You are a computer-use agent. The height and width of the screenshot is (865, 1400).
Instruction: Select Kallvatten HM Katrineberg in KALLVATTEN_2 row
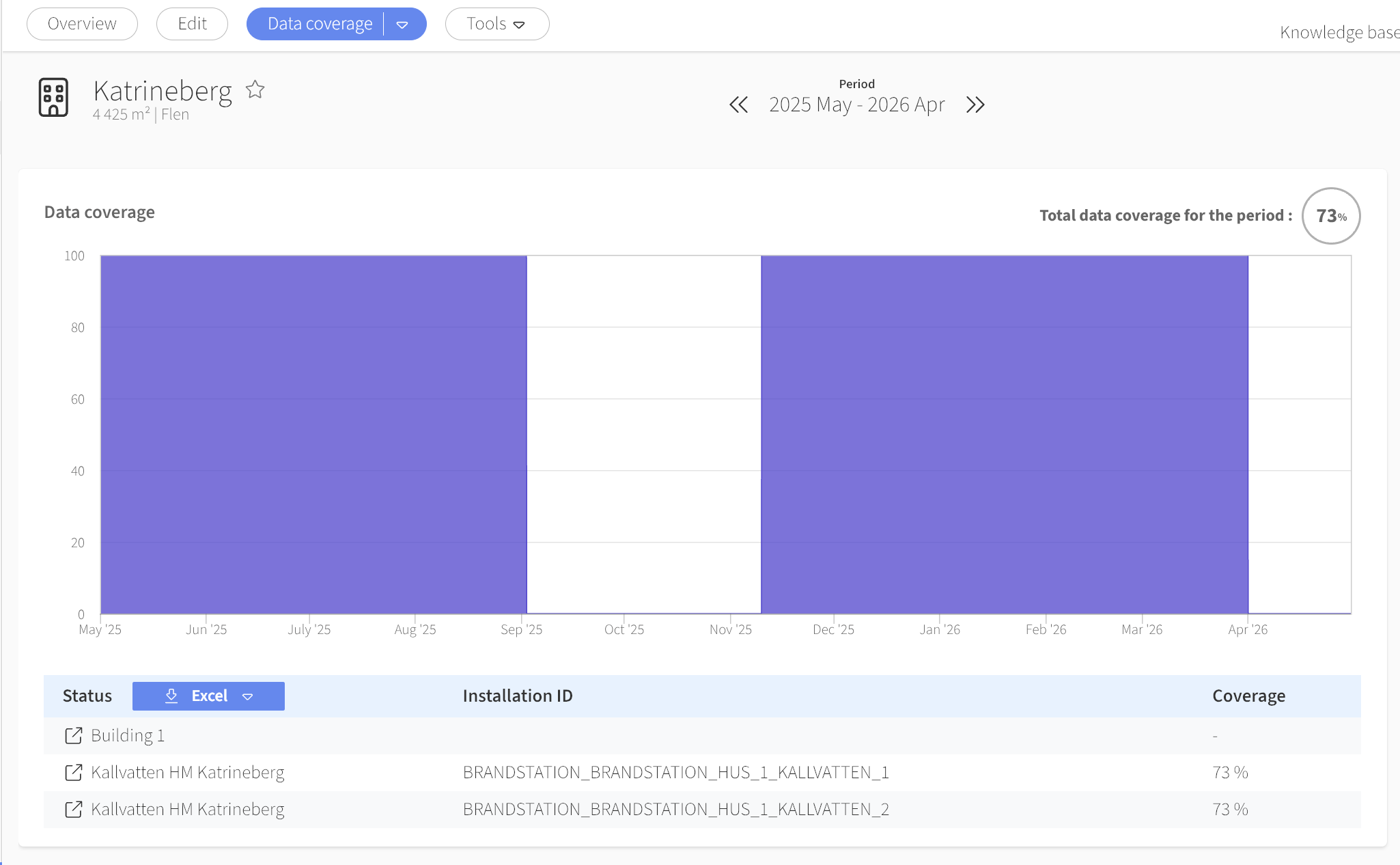point(188,809)
